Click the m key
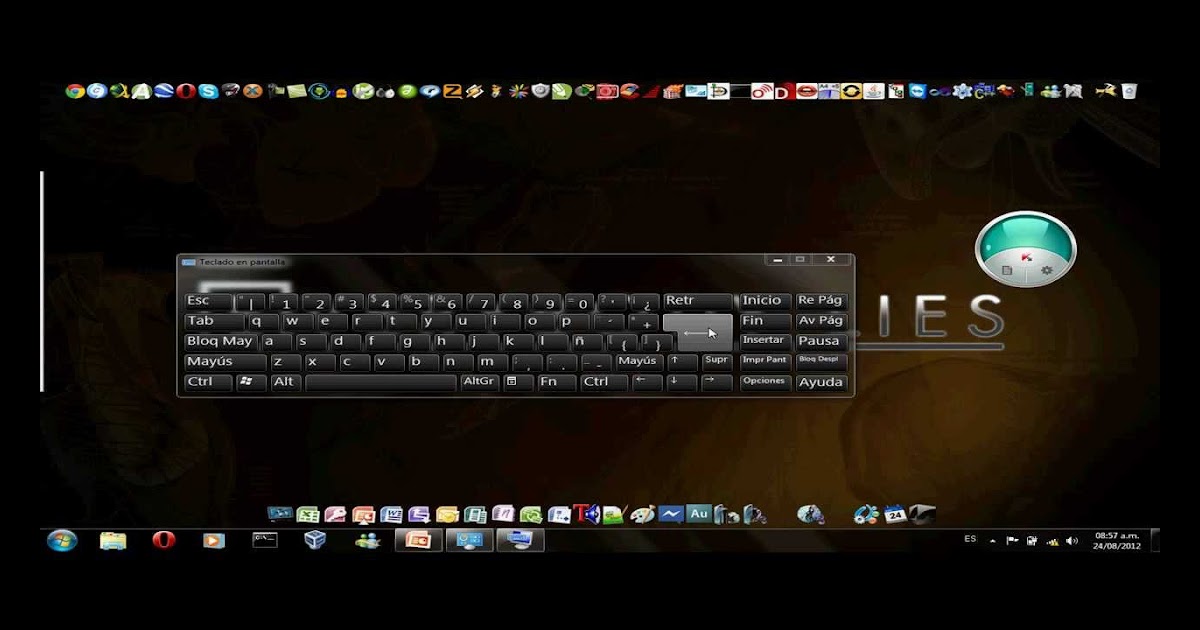Viewport: 1200px width, 630px height. click(491, 361)
